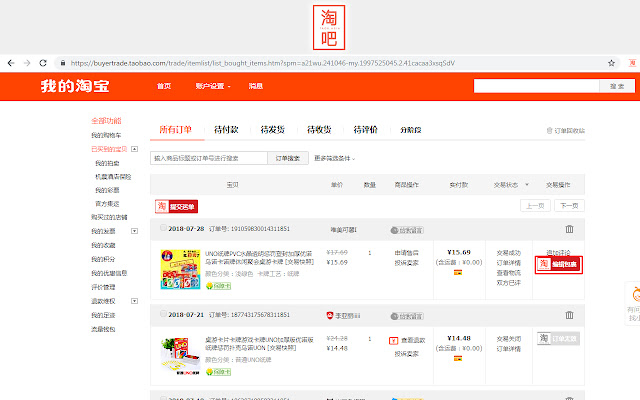Open 我的足迹 in the sidebar
Image resolution: width=640 pixels, height=400 pixels.
pos(103,315)
